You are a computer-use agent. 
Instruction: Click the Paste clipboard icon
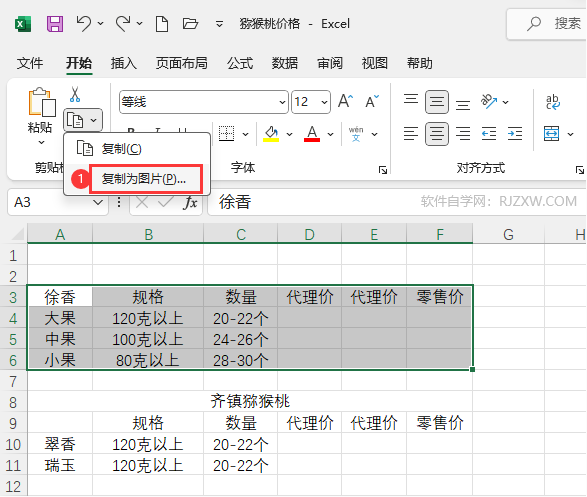42,102
